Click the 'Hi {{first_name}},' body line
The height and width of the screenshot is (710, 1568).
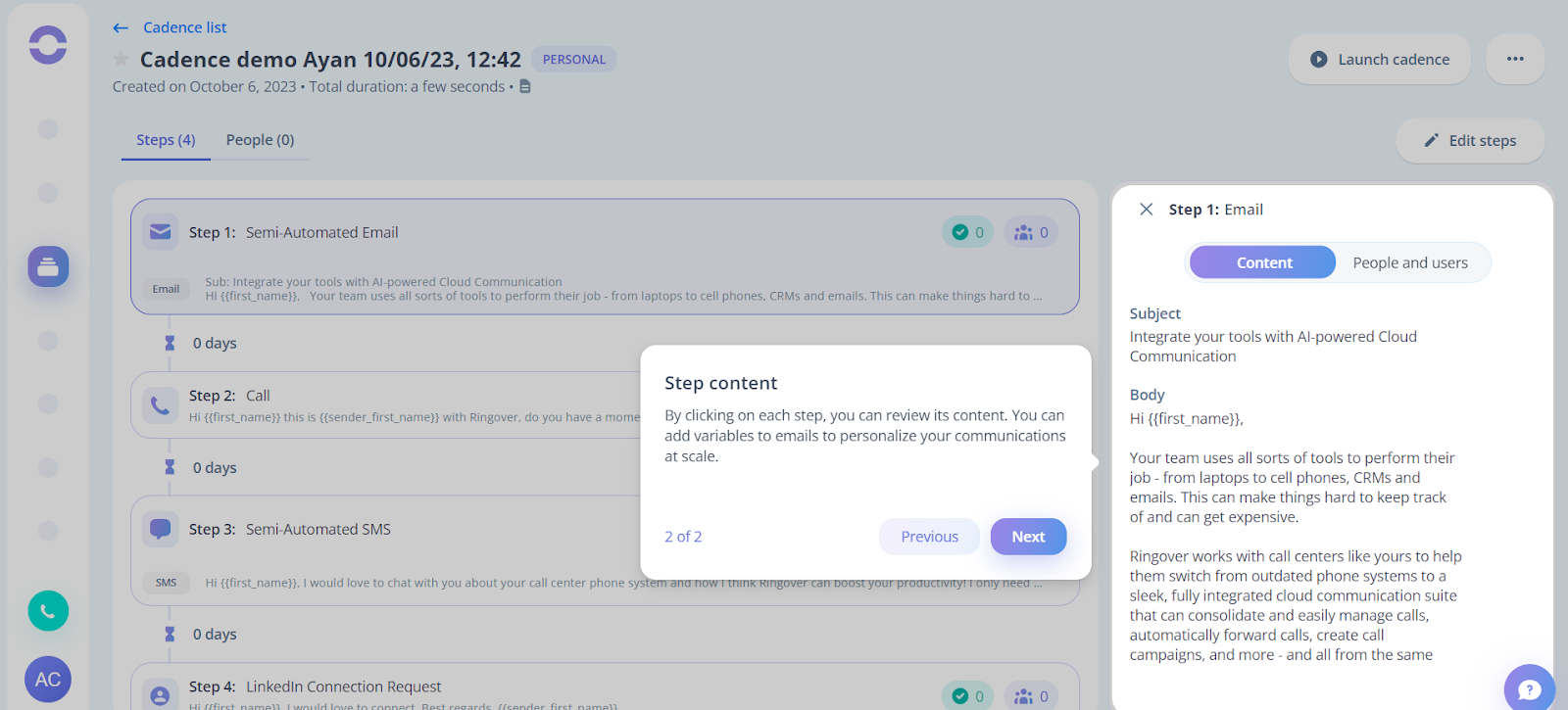pyautogui.click(x=1186, y=419)
